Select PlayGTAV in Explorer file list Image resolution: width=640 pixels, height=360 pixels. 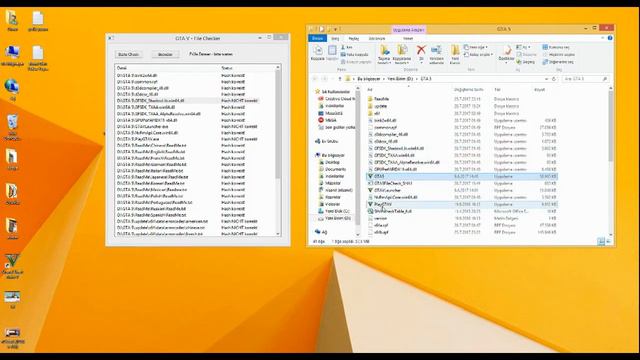462,204
